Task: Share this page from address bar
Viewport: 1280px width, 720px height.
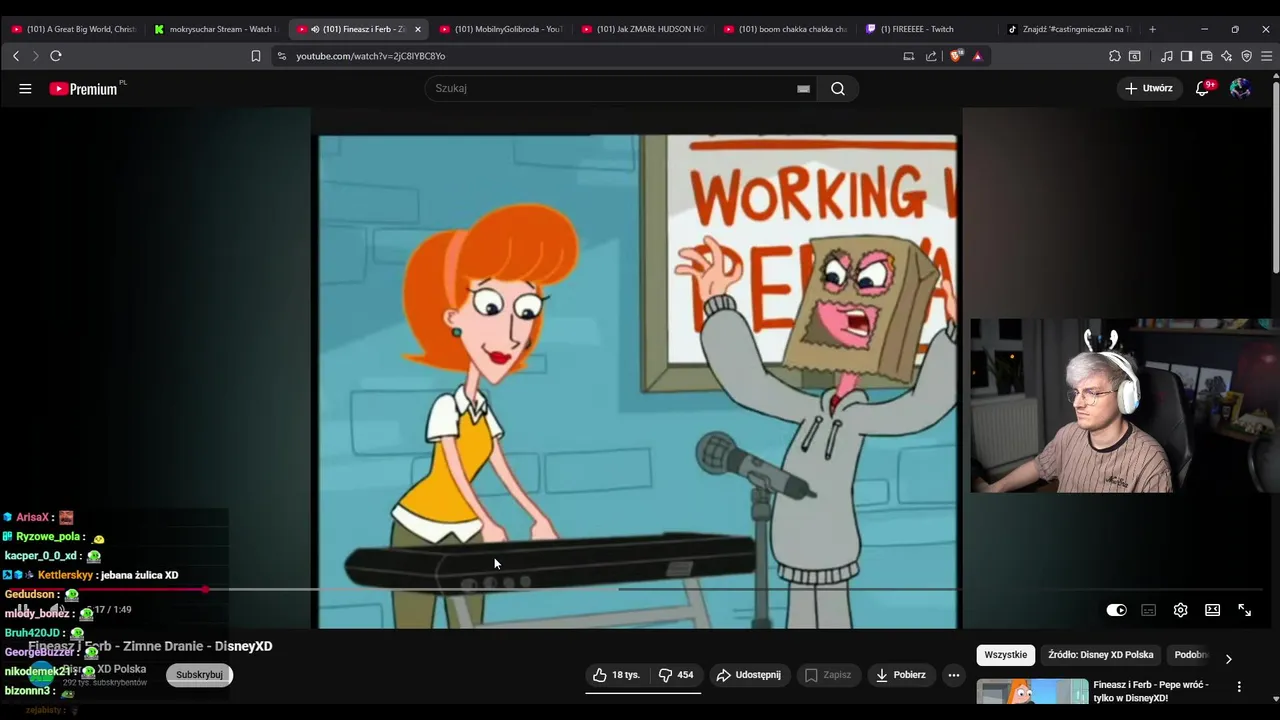Action: tap(931, 56)
